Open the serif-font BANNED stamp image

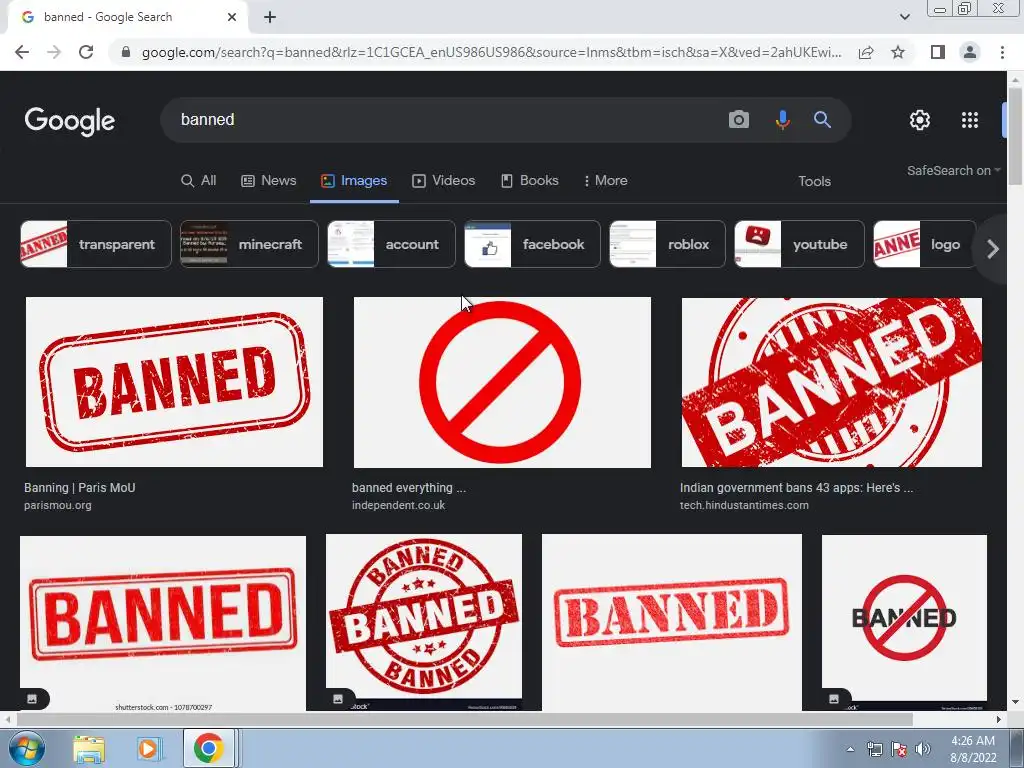coord(672,622)
